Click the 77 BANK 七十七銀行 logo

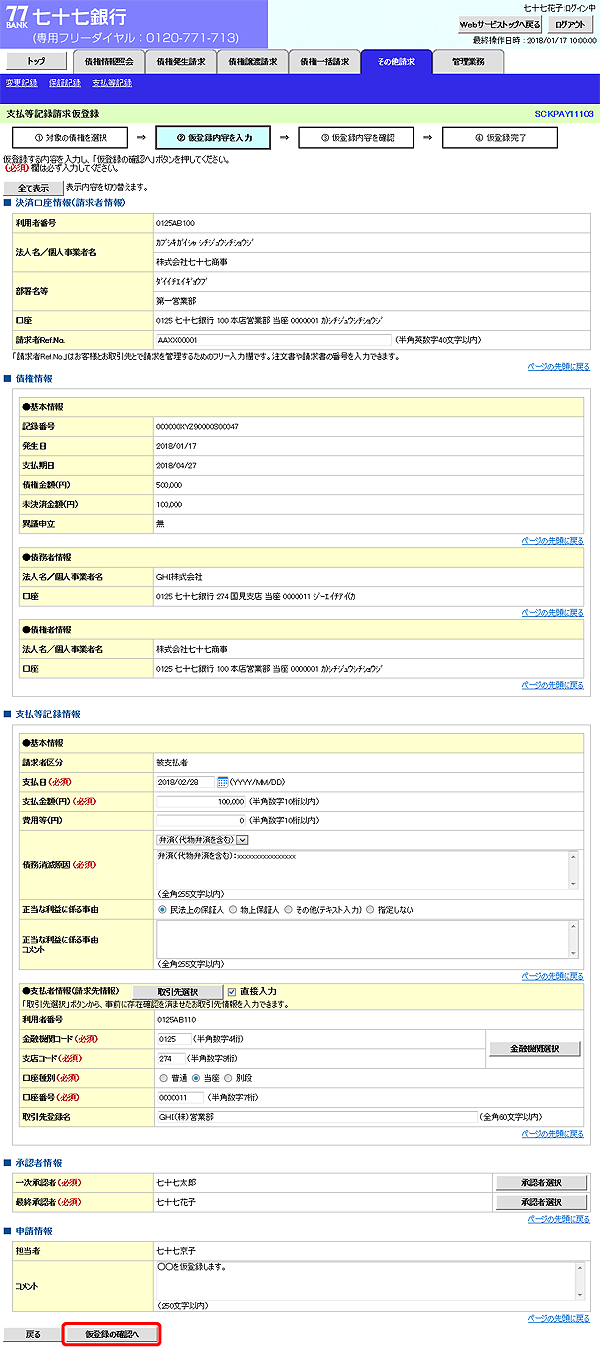pyautogui.click(x=66, y=16)
